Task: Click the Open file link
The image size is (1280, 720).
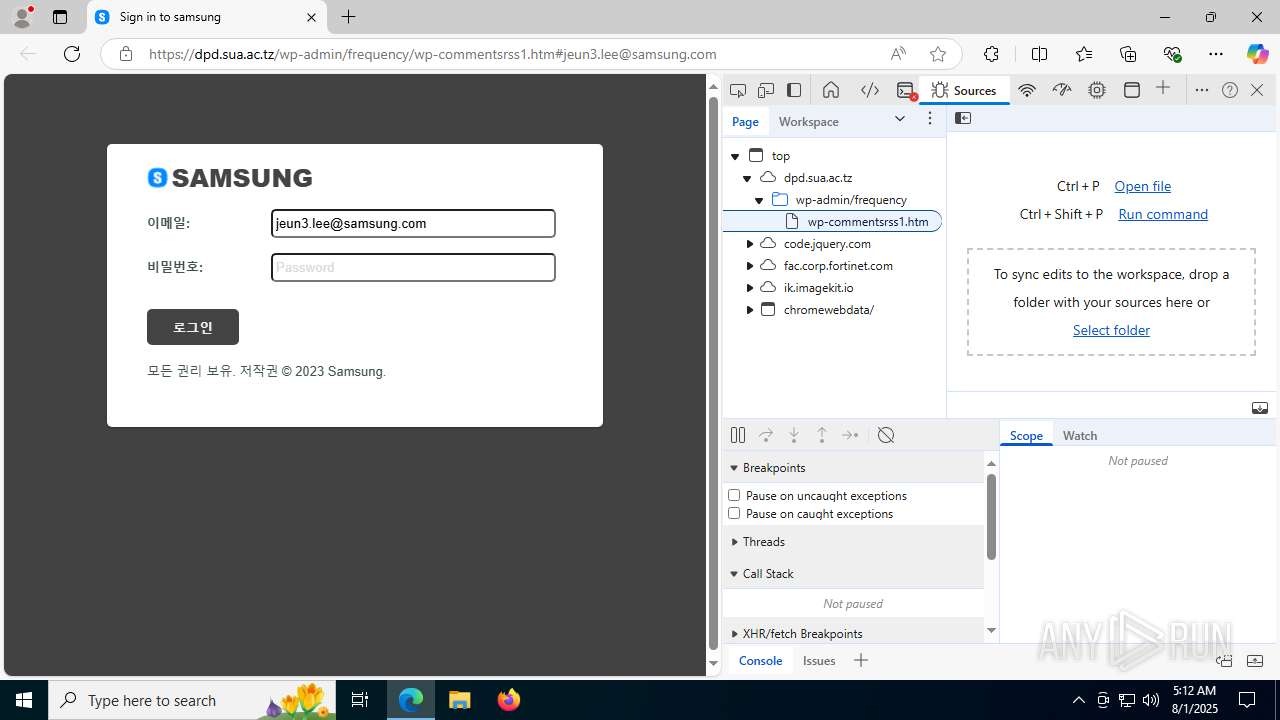Action: (1142, 186)
